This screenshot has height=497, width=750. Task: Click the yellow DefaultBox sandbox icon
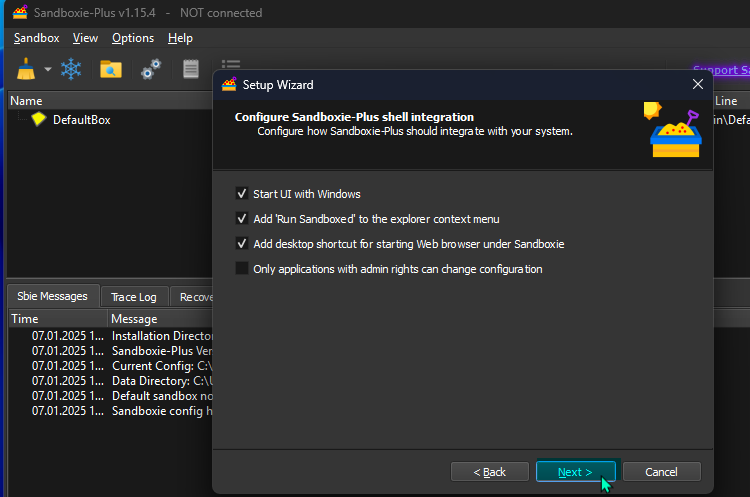pyautogui.click(x=38, y=119)
